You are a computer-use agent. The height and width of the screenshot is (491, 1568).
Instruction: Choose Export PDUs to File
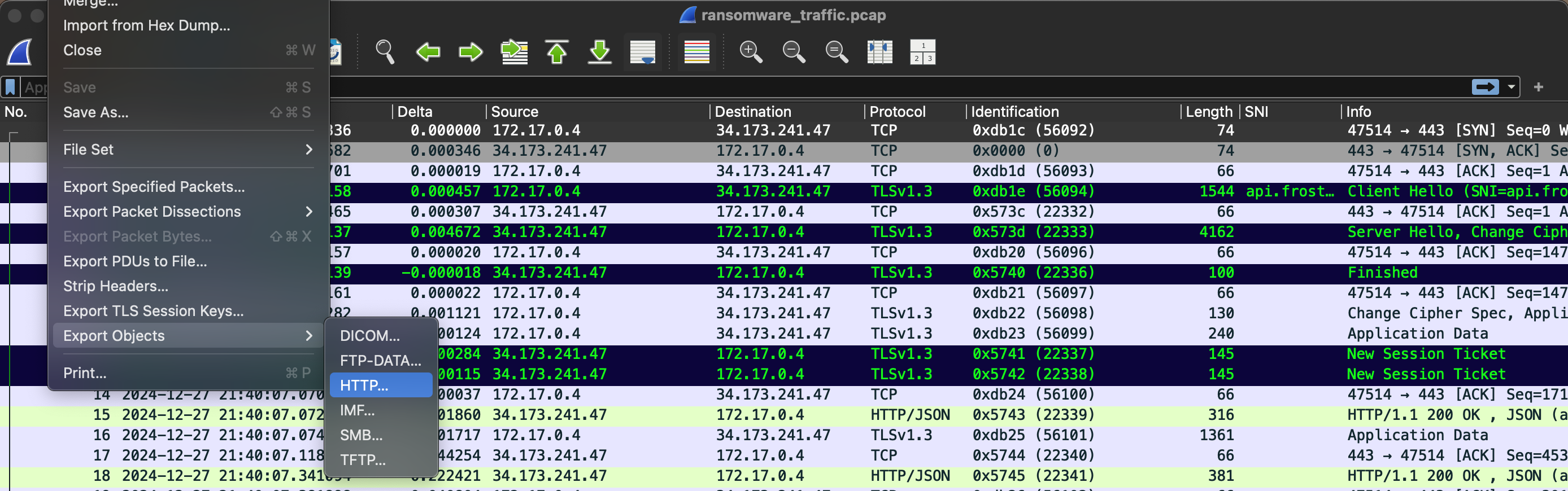coord(188,261)
